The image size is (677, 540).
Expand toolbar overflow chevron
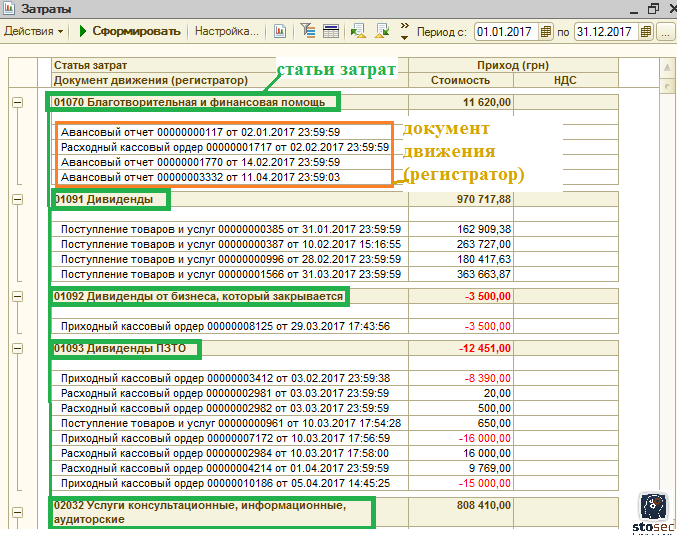405,31
